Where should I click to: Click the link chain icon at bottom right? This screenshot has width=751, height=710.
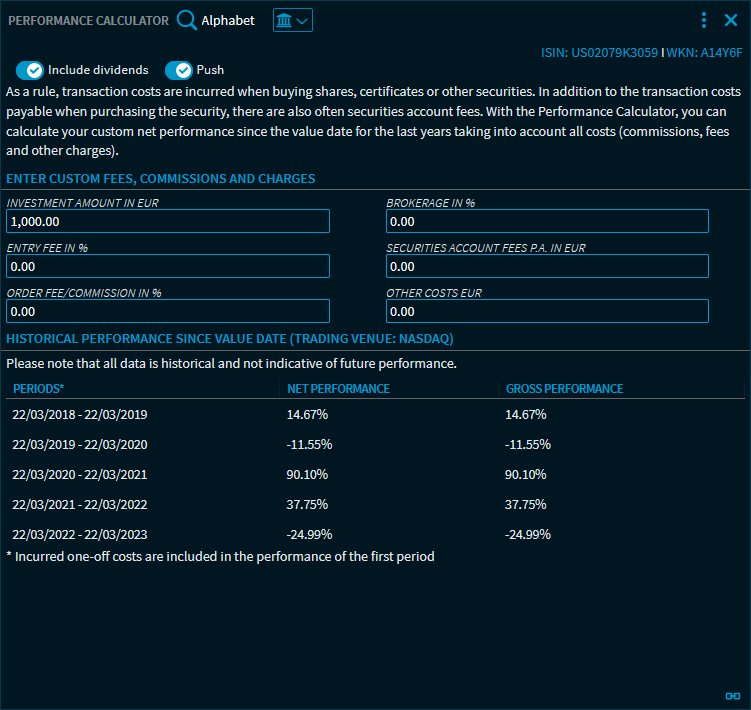[731, 696]
